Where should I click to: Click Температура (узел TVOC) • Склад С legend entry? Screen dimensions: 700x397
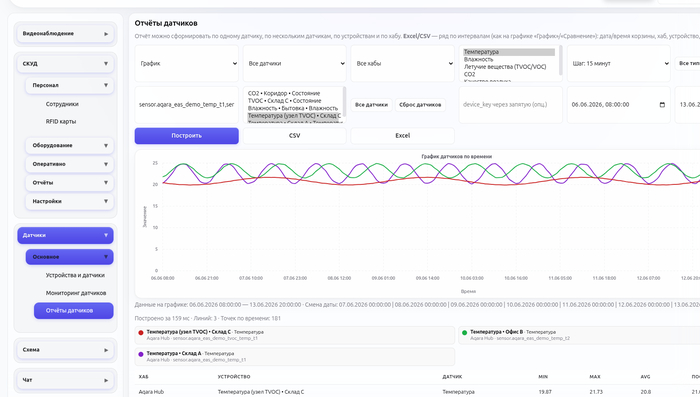coord(295,335)
